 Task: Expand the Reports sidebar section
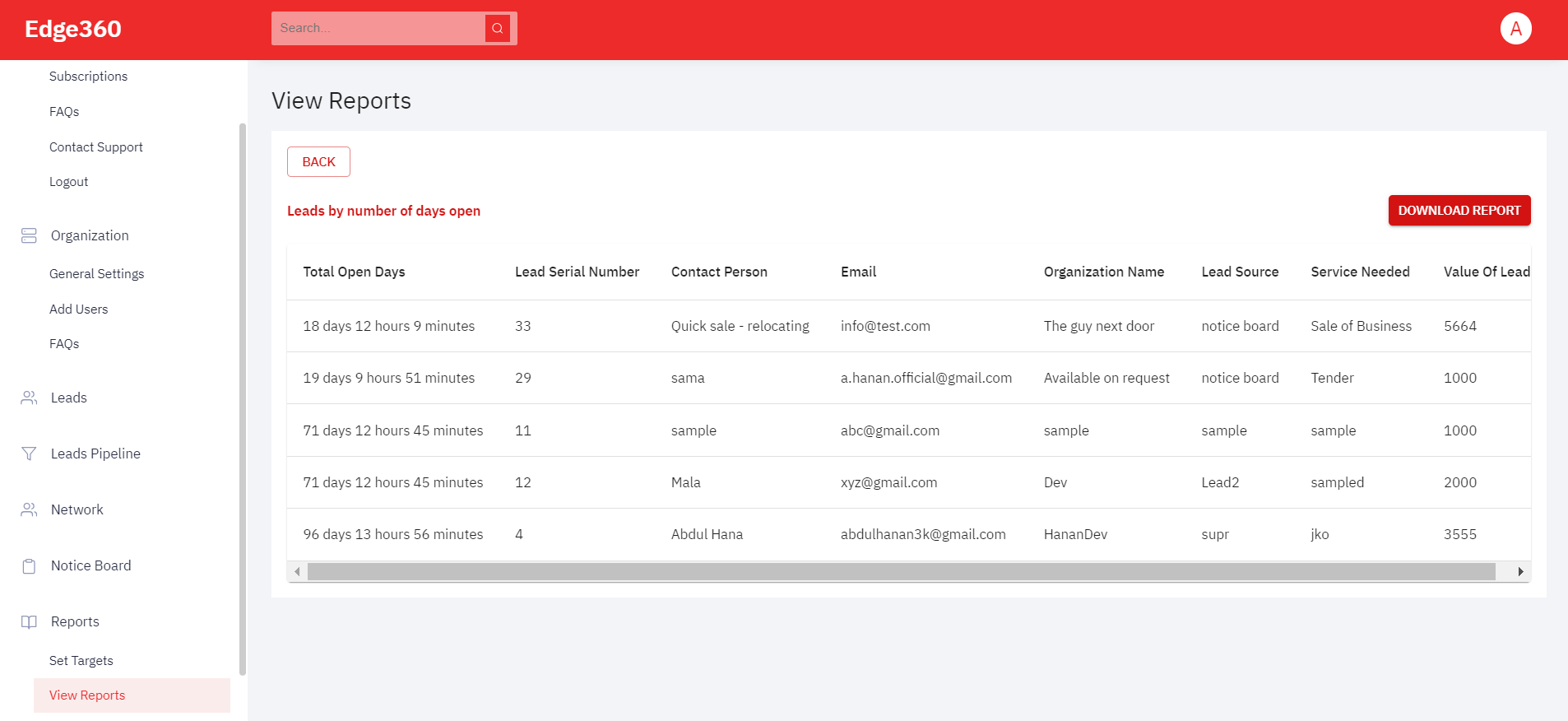[75, 622]
